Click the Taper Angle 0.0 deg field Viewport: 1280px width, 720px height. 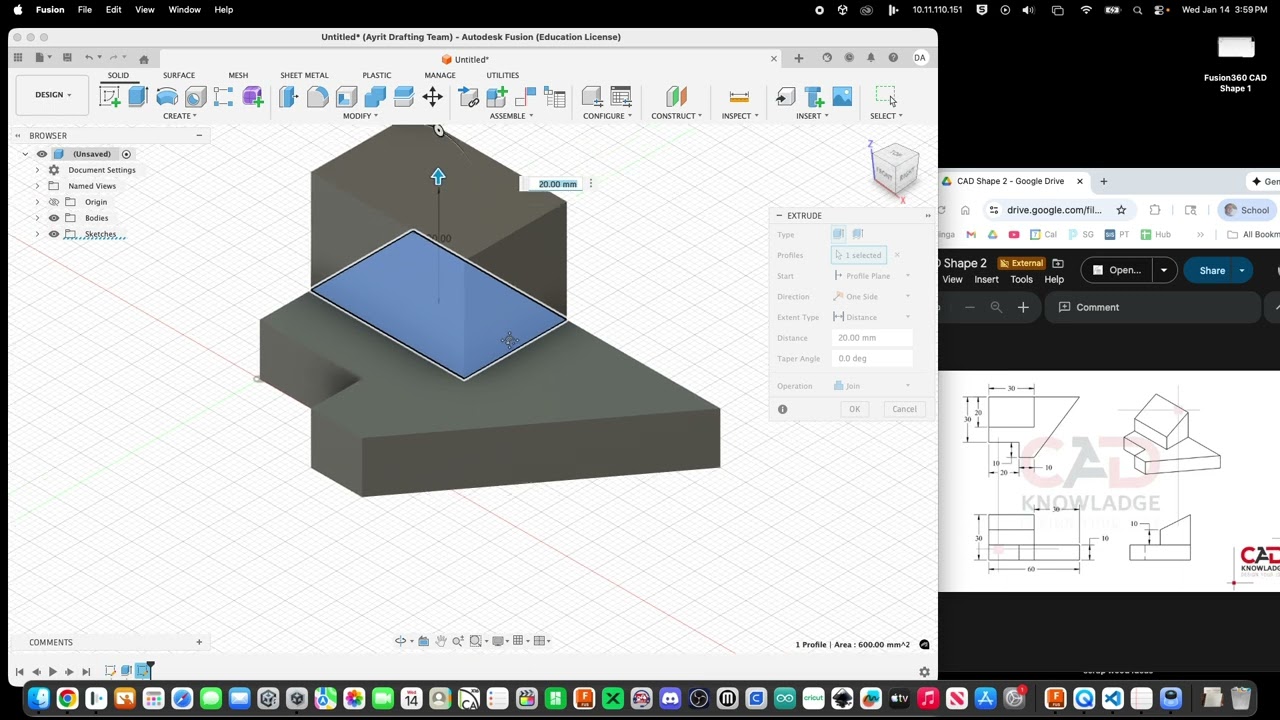873,358
